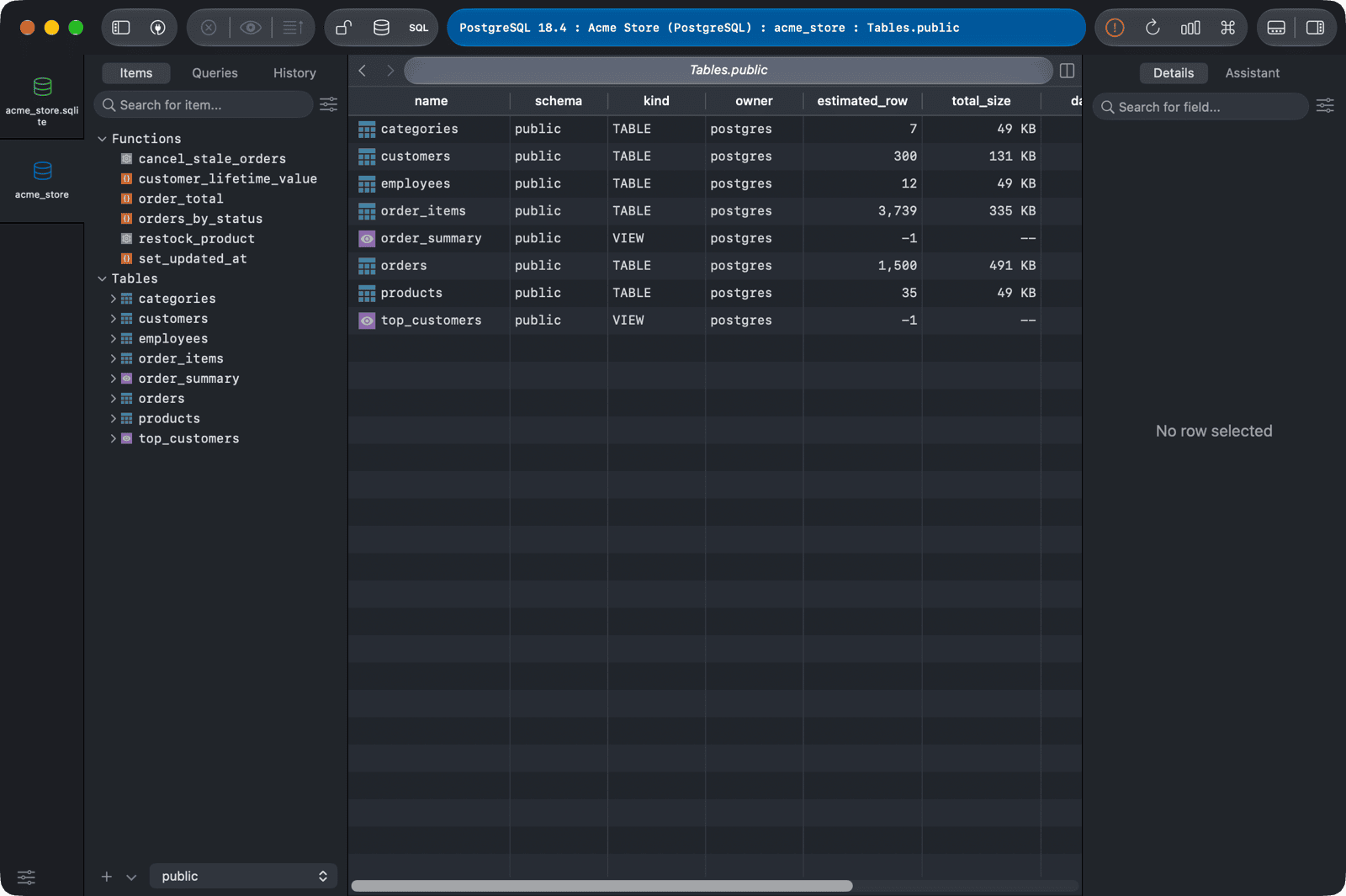This screenshot has height=896, width=1346.
Task: Select the acme_store PostgreSQL connection icon
Action: pyautogui.click(x=42, y=171)
